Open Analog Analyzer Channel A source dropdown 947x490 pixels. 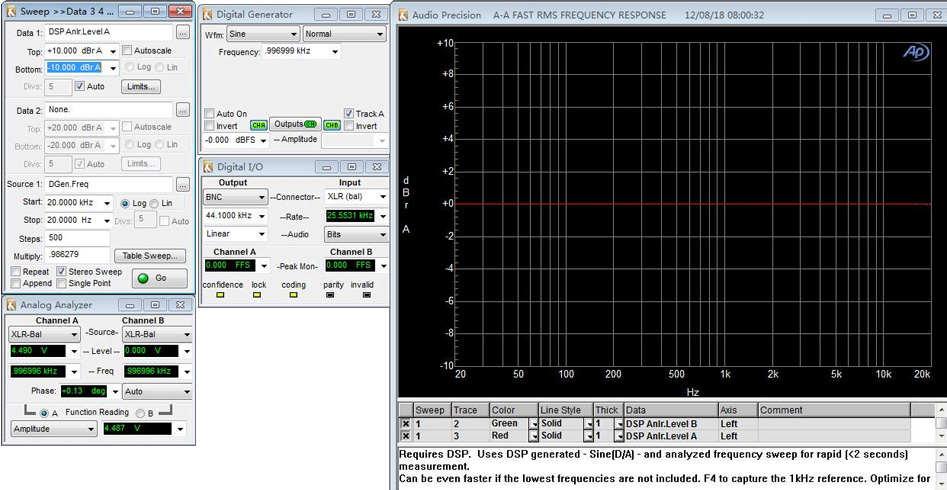(x=44, y=334)
